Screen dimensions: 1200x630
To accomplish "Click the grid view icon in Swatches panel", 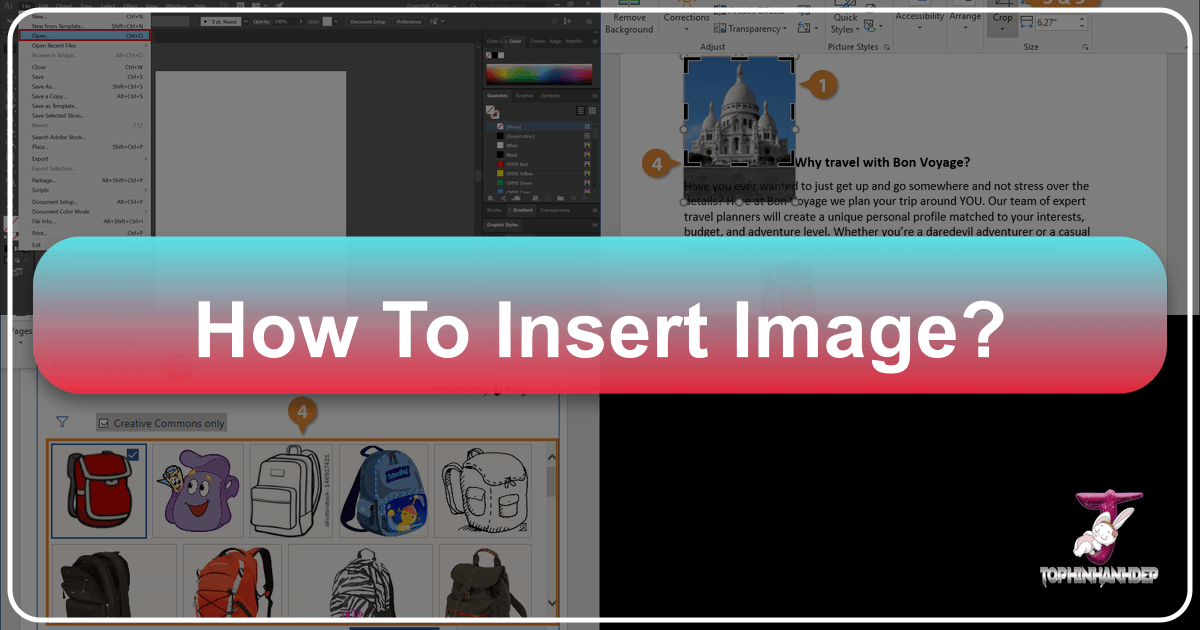I will pos(590,111).
